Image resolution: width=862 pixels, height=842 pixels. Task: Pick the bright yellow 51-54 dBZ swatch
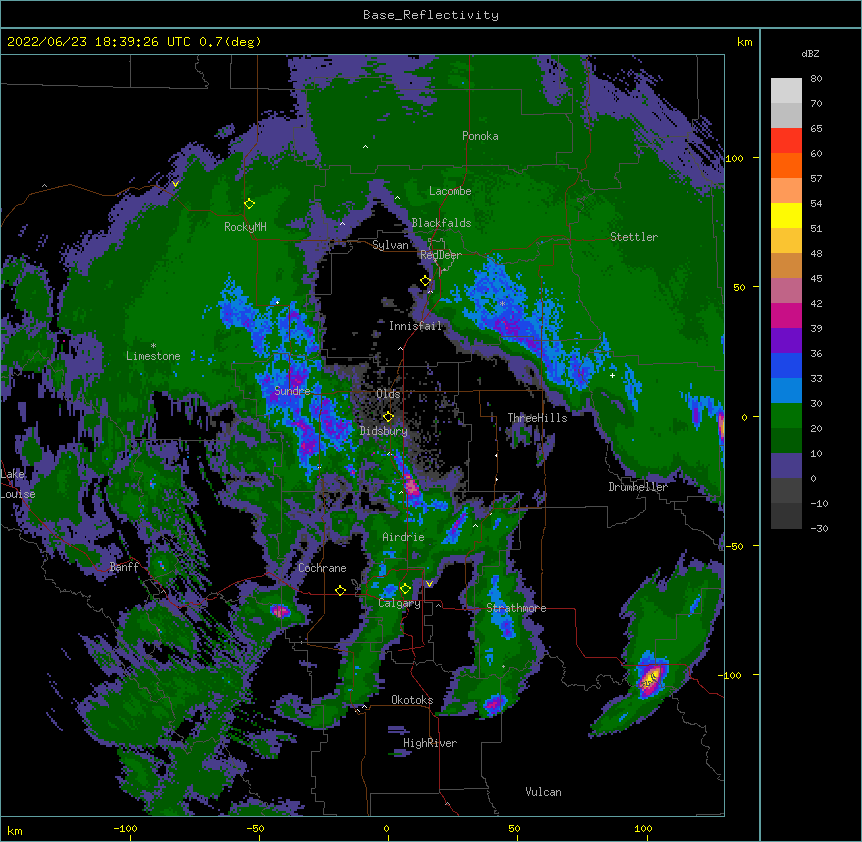click(786, 215)
